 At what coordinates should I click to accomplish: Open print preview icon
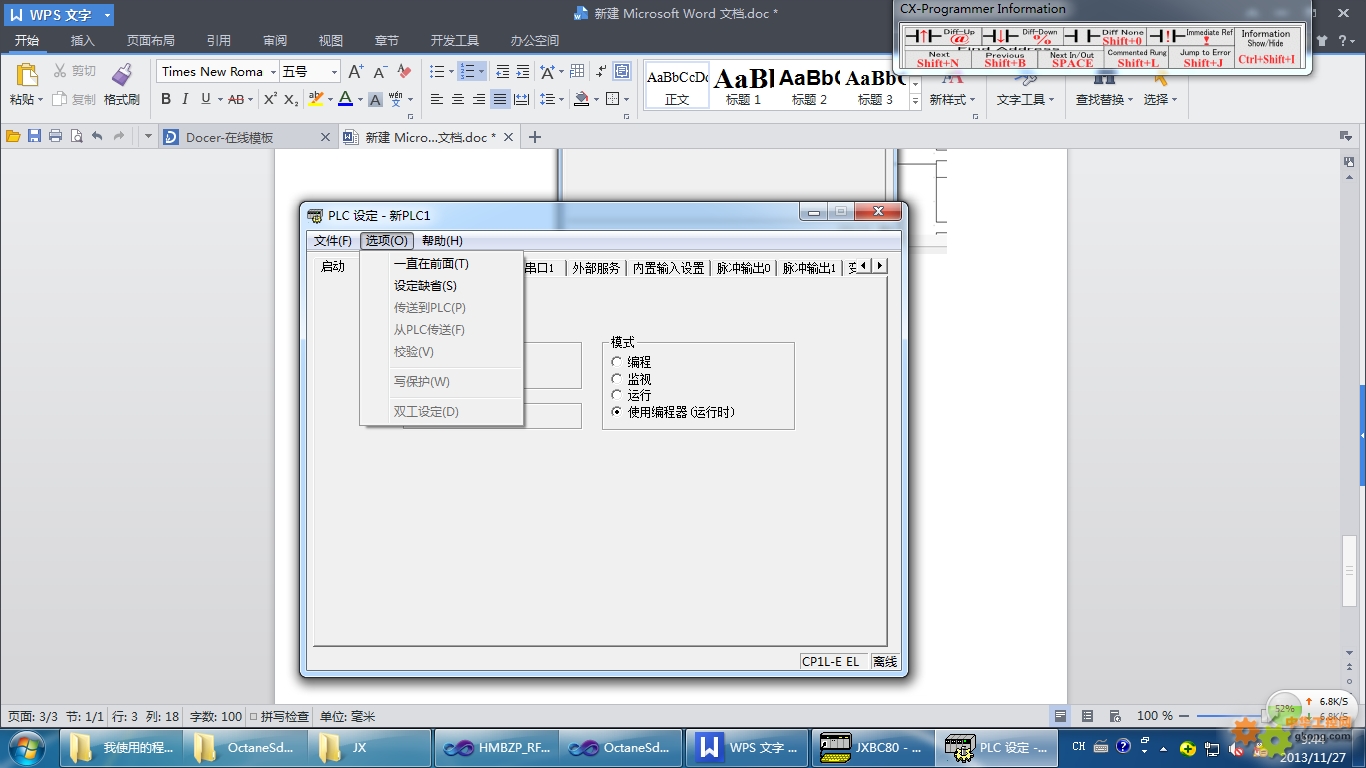pyautogui.click(x=76, y=136)
